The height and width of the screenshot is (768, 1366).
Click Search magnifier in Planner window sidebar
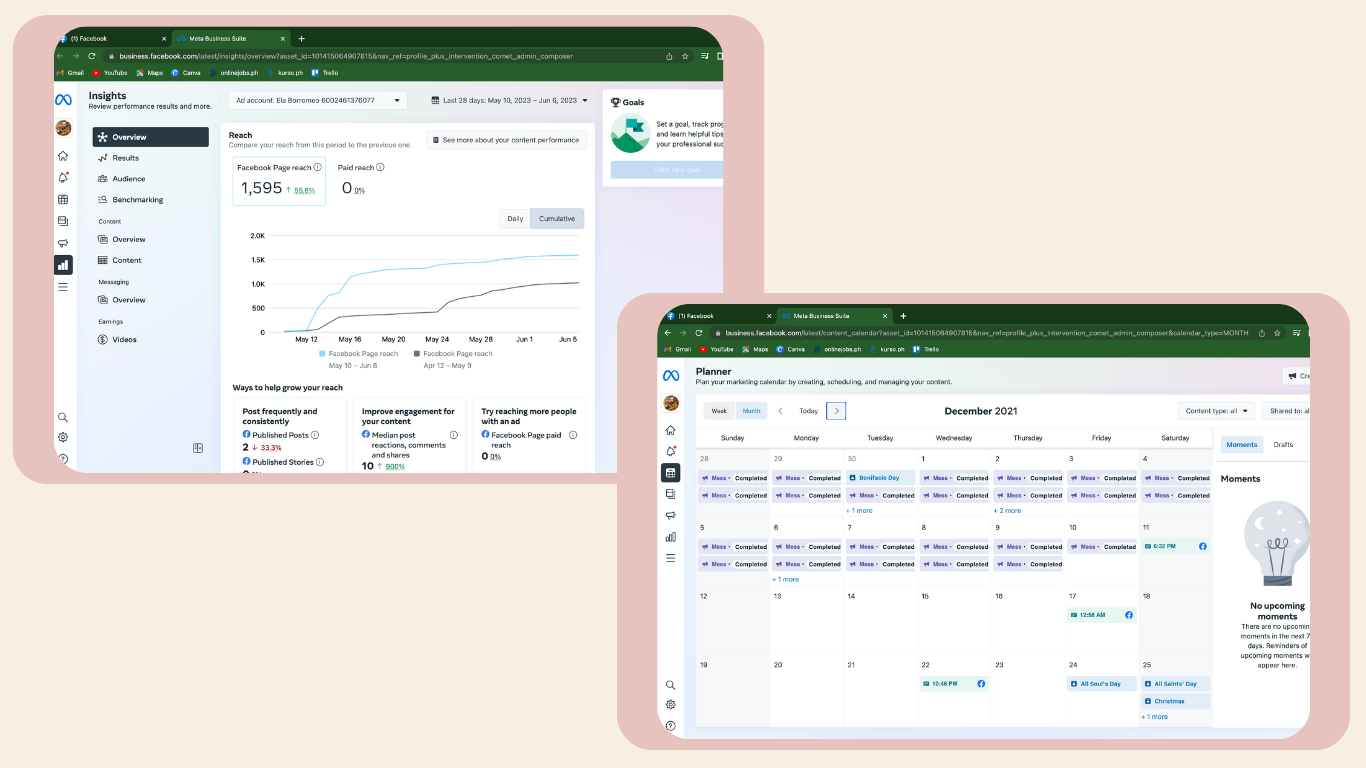pos(670,685)
